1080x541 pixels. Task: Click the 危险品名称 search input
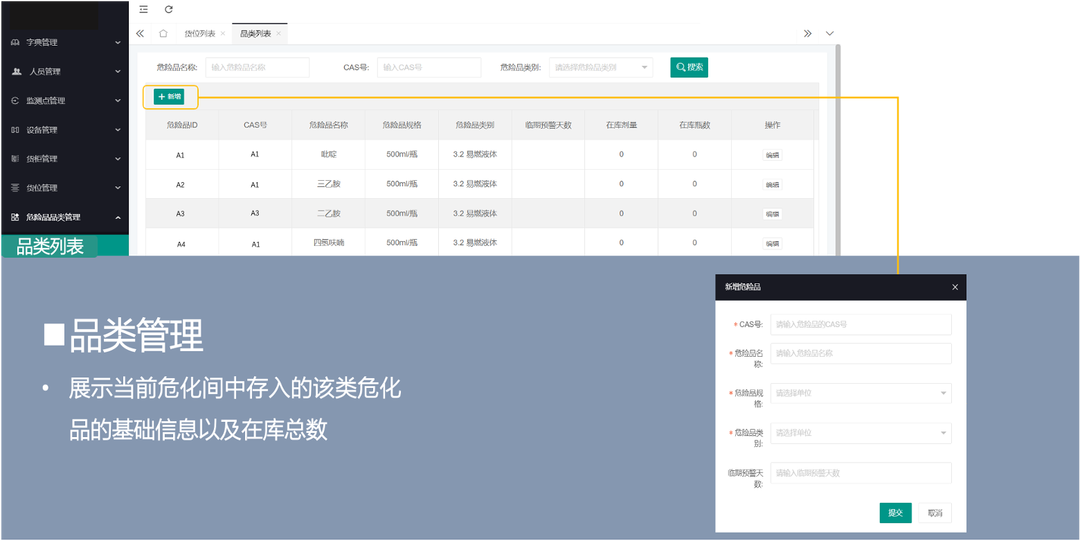(x=258, y=68)
